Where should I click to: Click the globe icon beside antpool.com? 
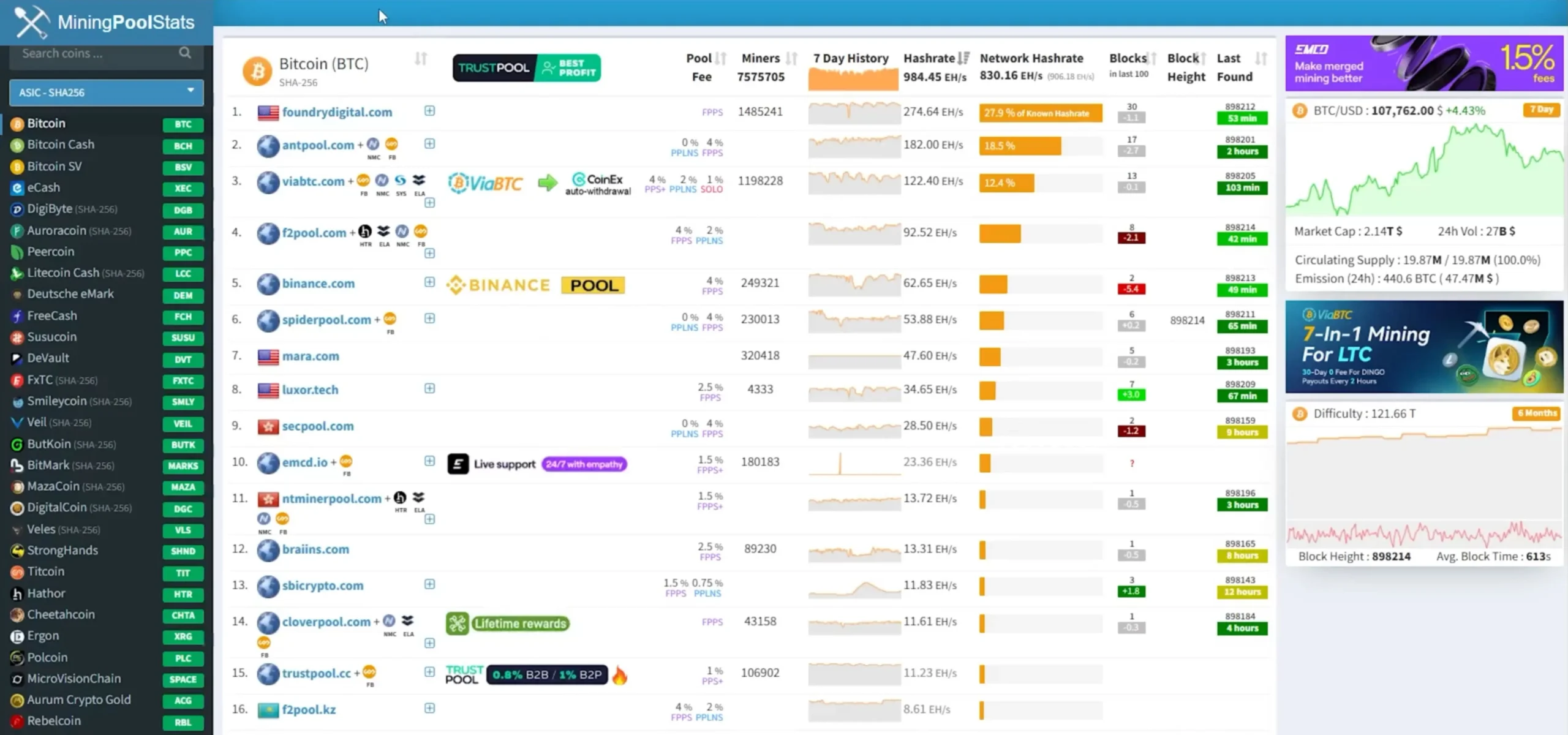coord(268,146)
